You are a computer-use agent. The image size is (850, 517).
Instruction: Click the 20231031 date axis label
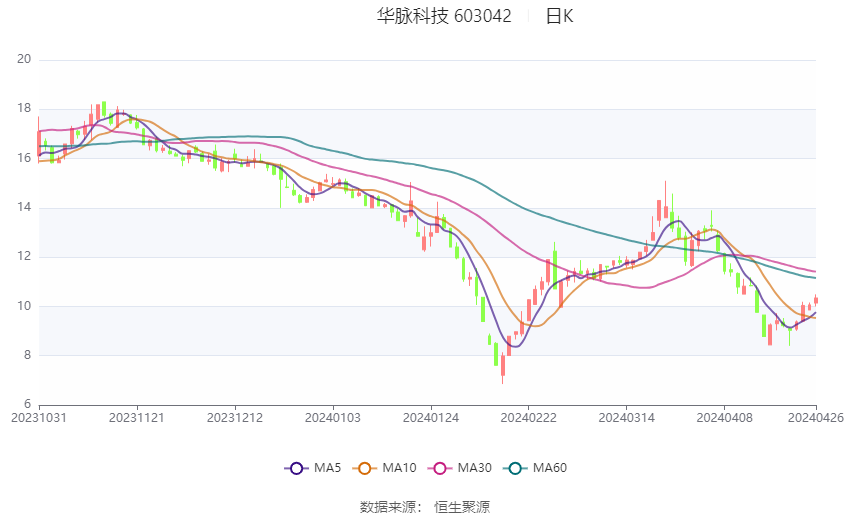click(39, 418)
